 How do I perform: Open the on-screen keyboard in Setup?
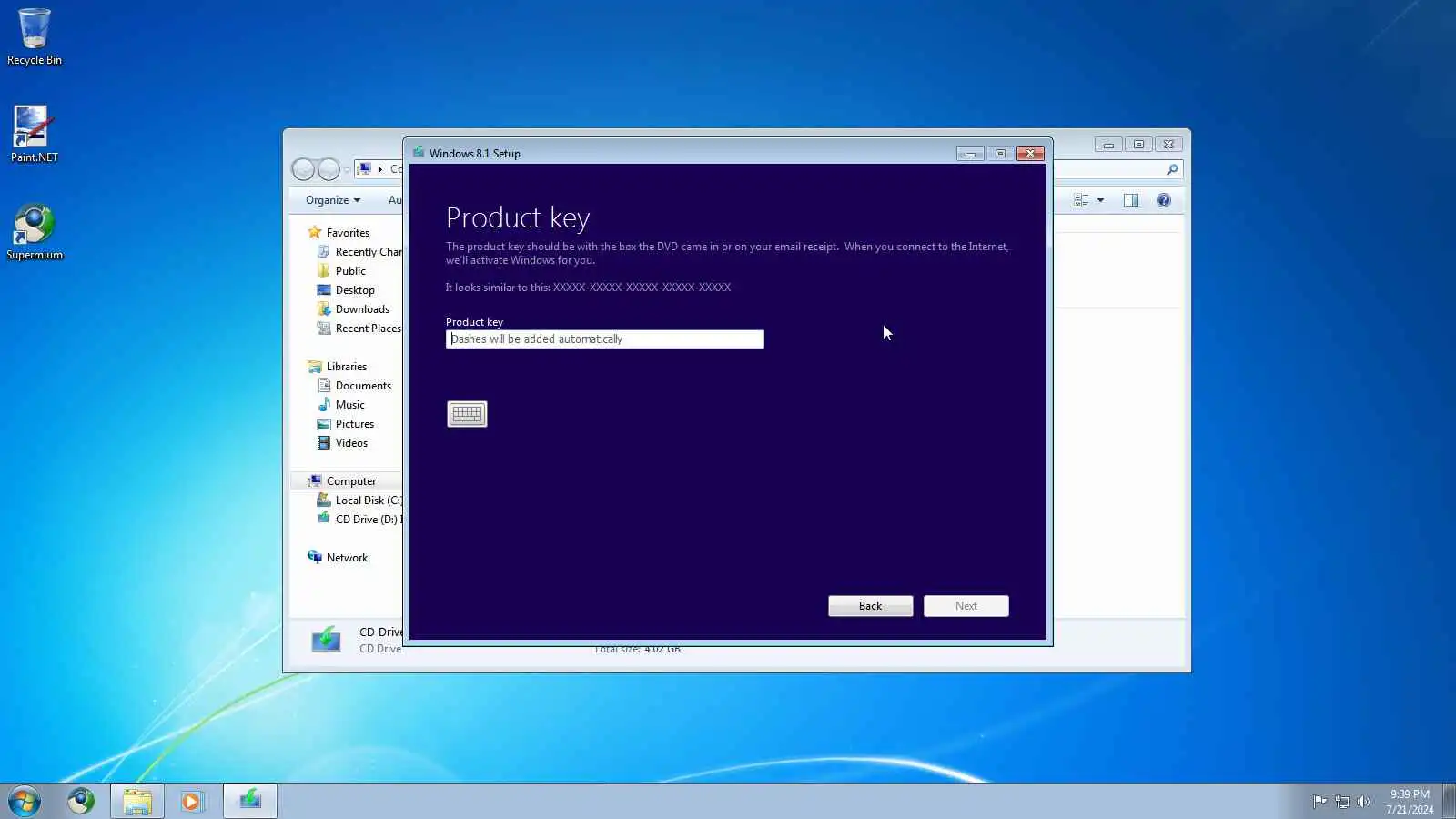pyautogui.click(x=467, y=414)
